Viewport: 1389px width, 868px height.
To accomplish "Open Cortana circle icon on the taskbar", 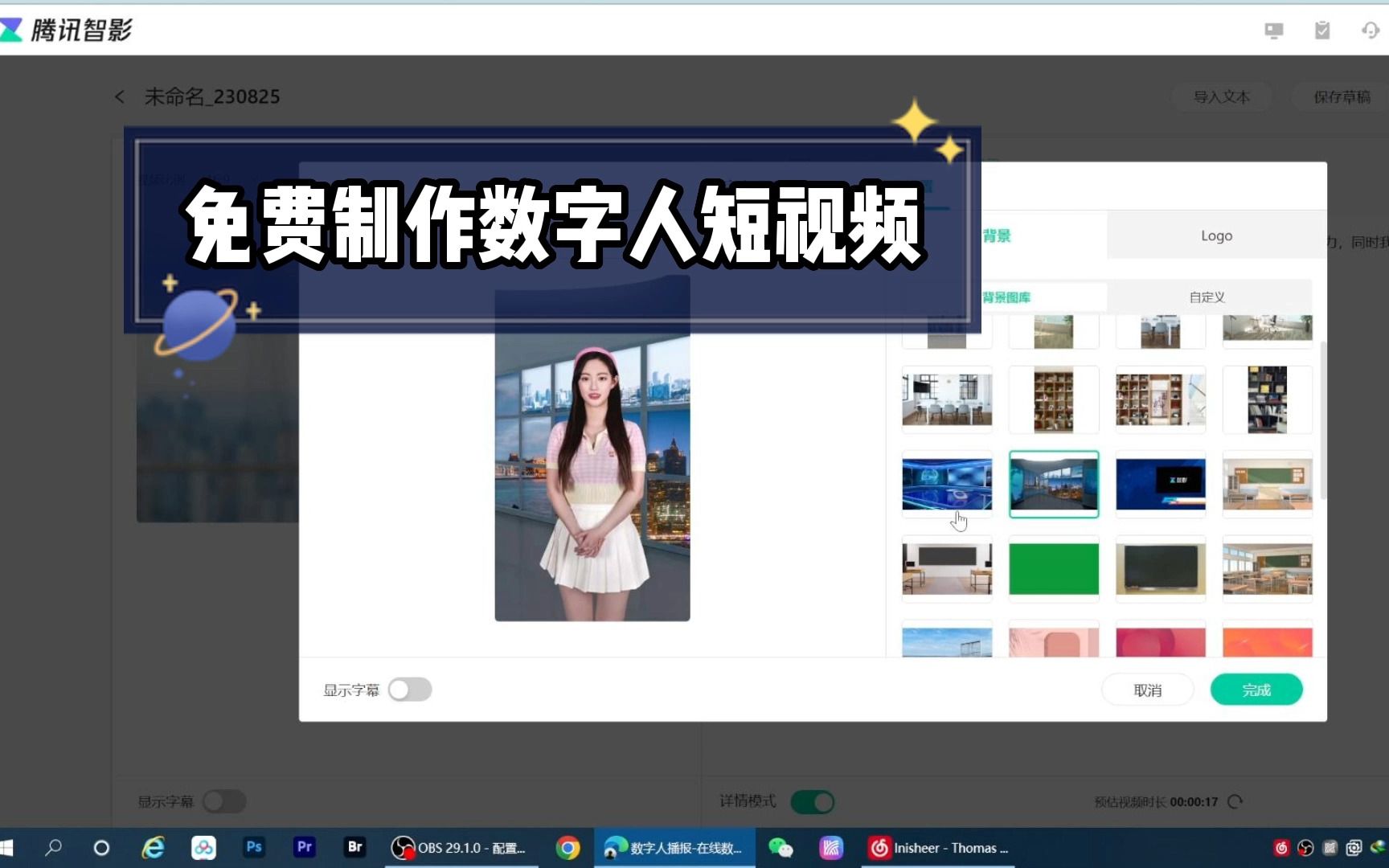I will [101, 847].
